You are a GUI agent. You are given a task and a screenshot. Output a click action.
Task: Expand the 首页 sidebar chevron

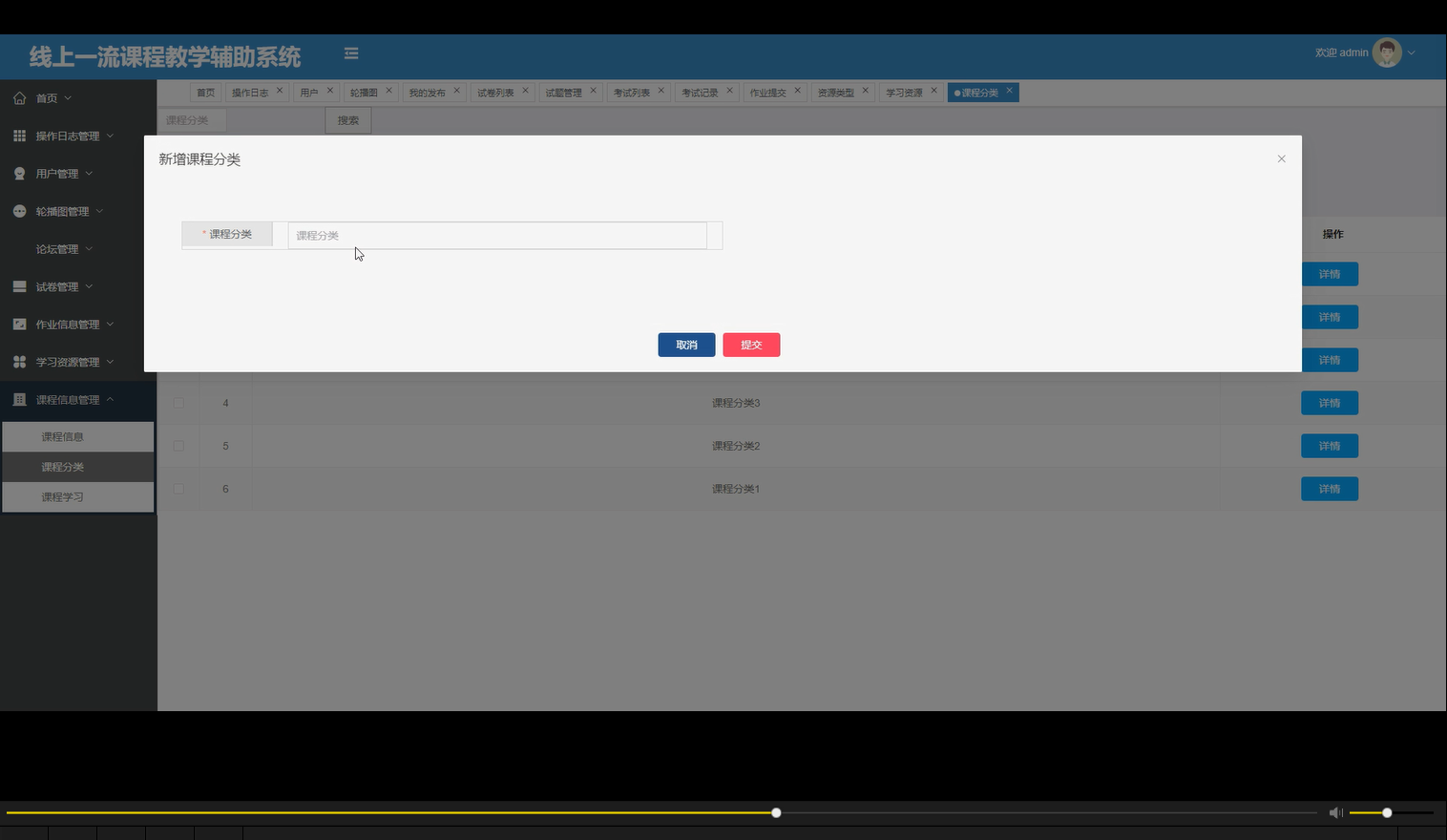pyautogui.click(x=68, y=98)
